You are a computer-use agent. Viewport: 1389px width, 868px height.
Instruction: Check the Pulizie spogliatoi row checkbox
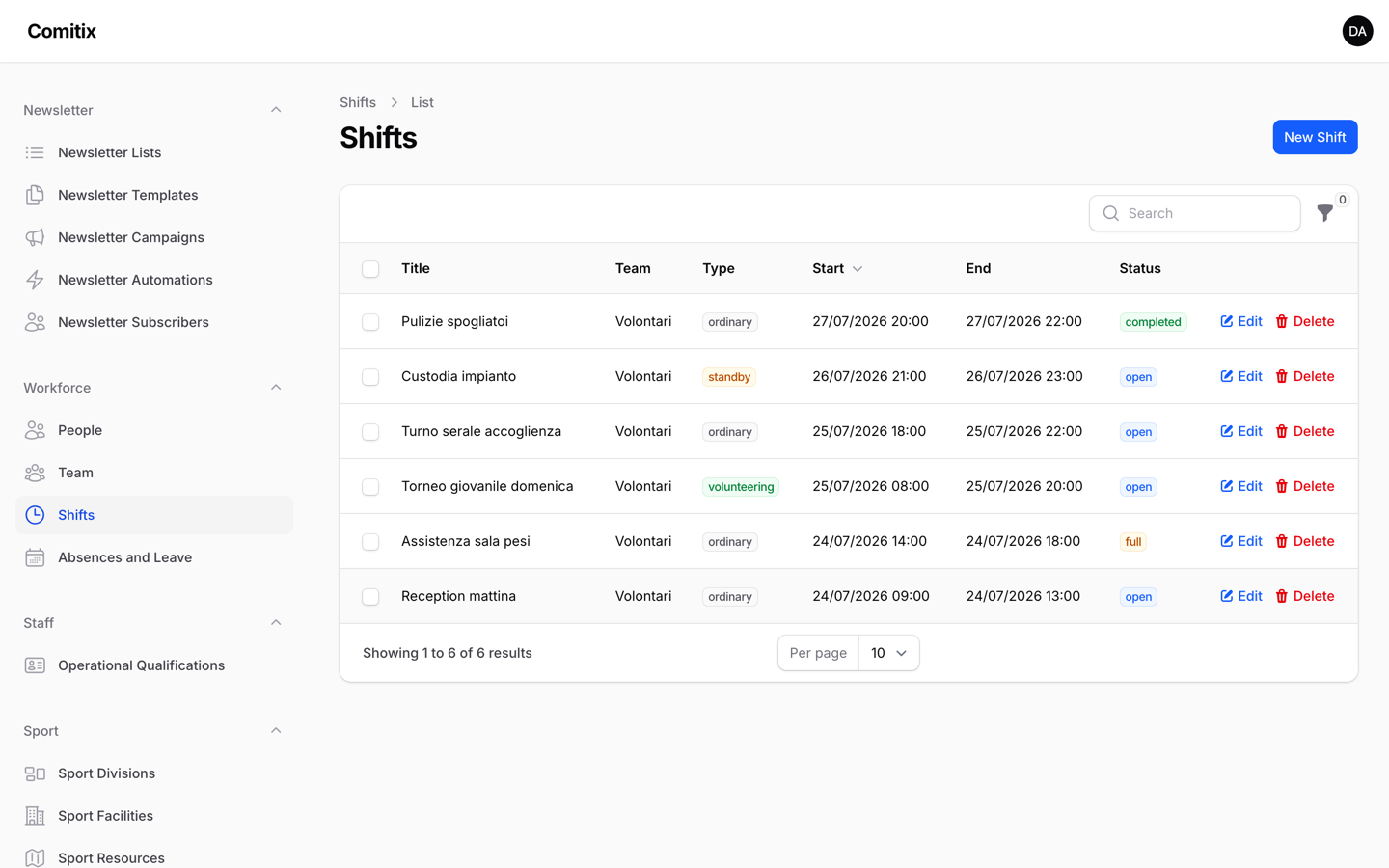coord(370,322)
